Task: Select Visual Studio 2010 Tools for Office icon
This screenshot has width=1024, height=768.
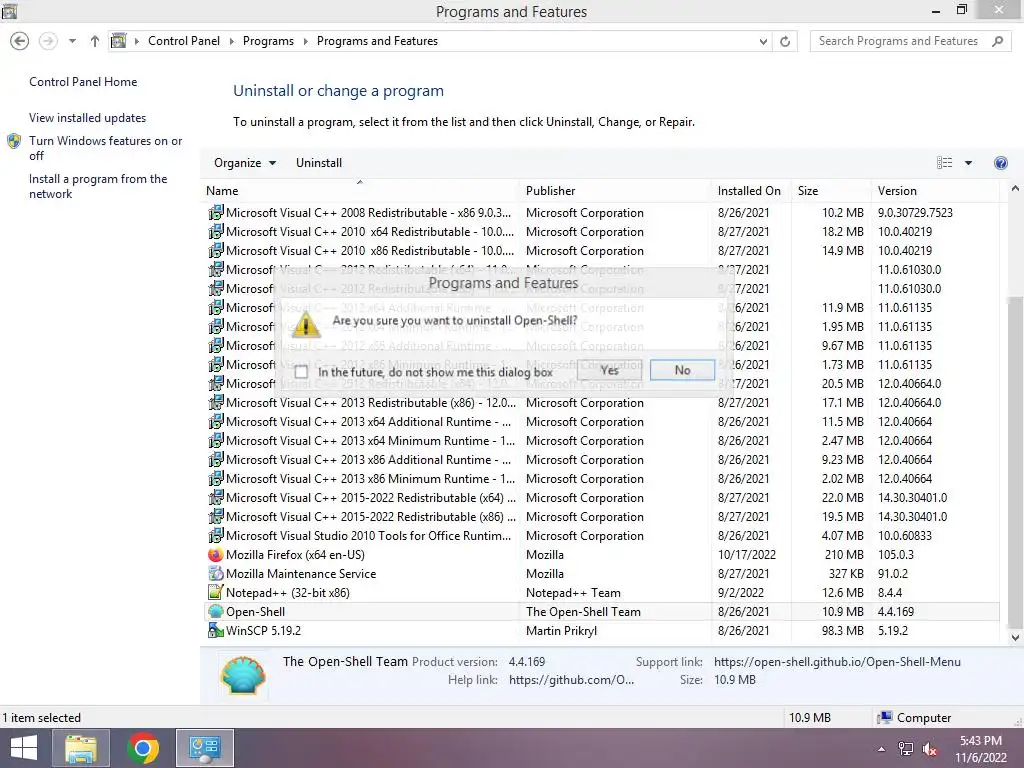Action: pyautogui.click(x=216, y=536)
